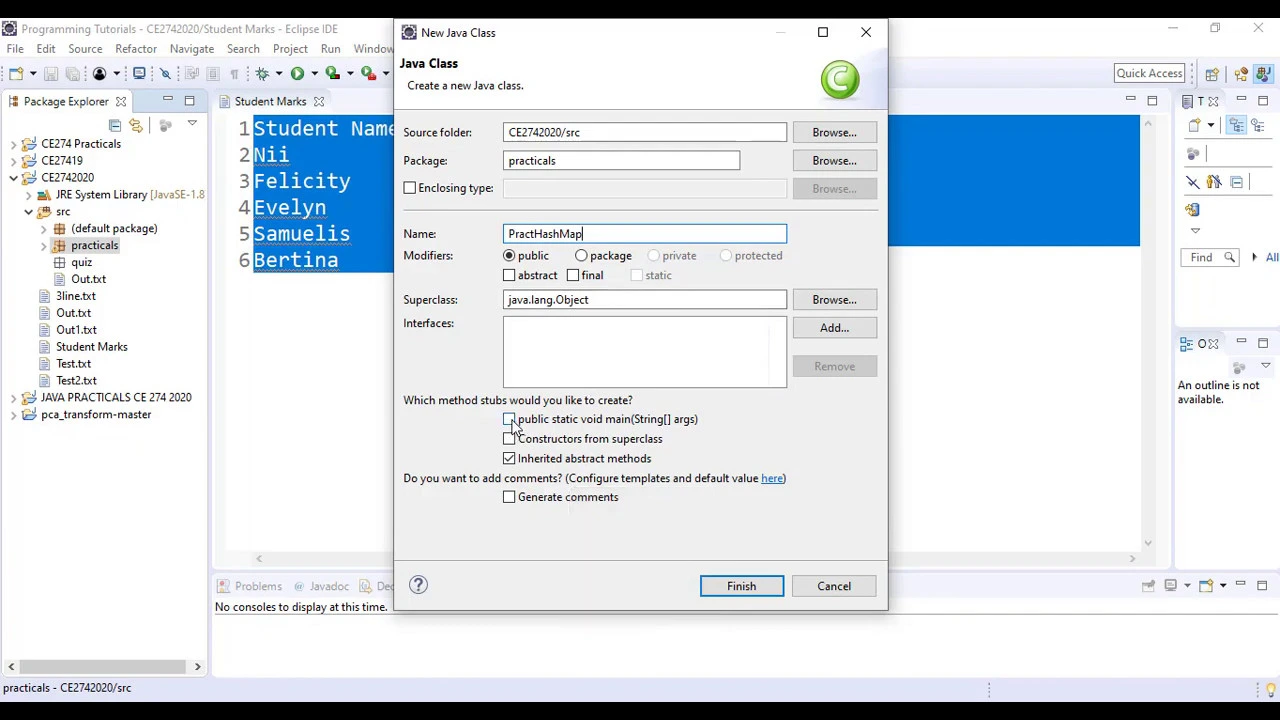Check the Enclosing type checkbox
This screenshot has width=1280, height=720.
(409, 188)
